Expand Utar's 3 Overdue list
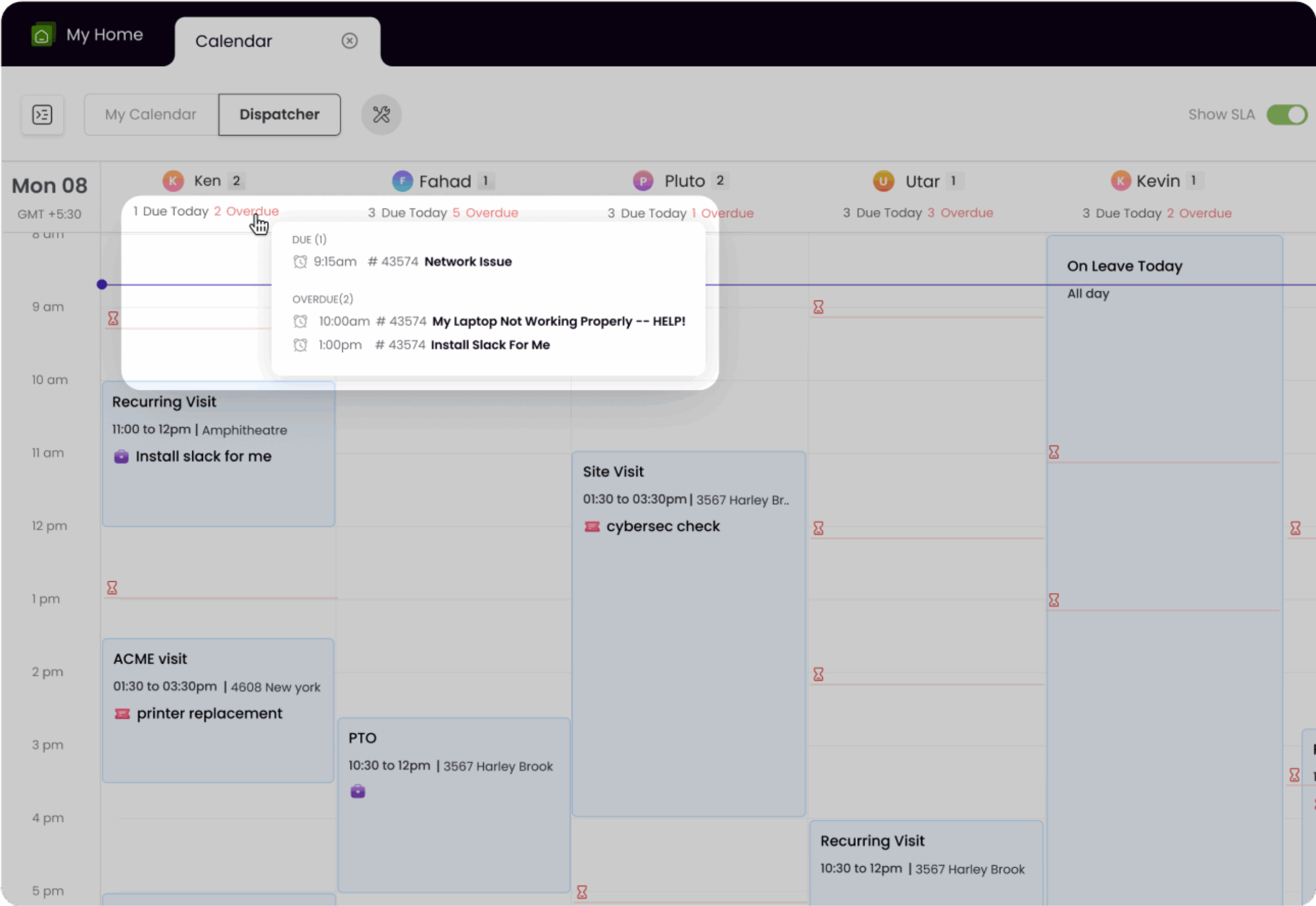 pyautogui.click(x=960, y=213)
